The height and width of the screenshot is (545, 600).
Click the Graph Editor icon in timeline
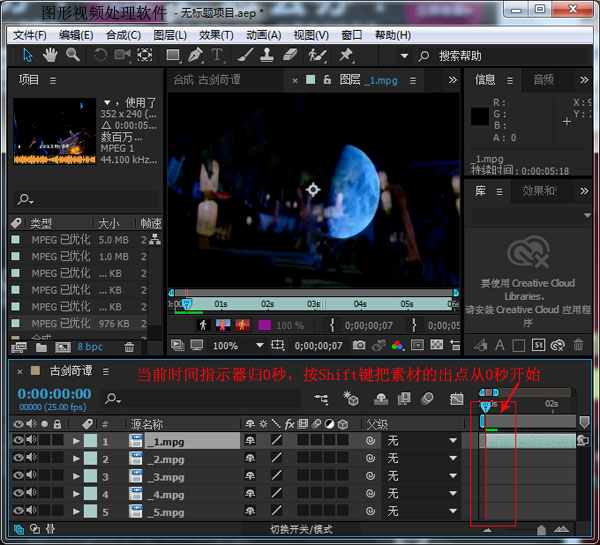[x=456, y=399]
